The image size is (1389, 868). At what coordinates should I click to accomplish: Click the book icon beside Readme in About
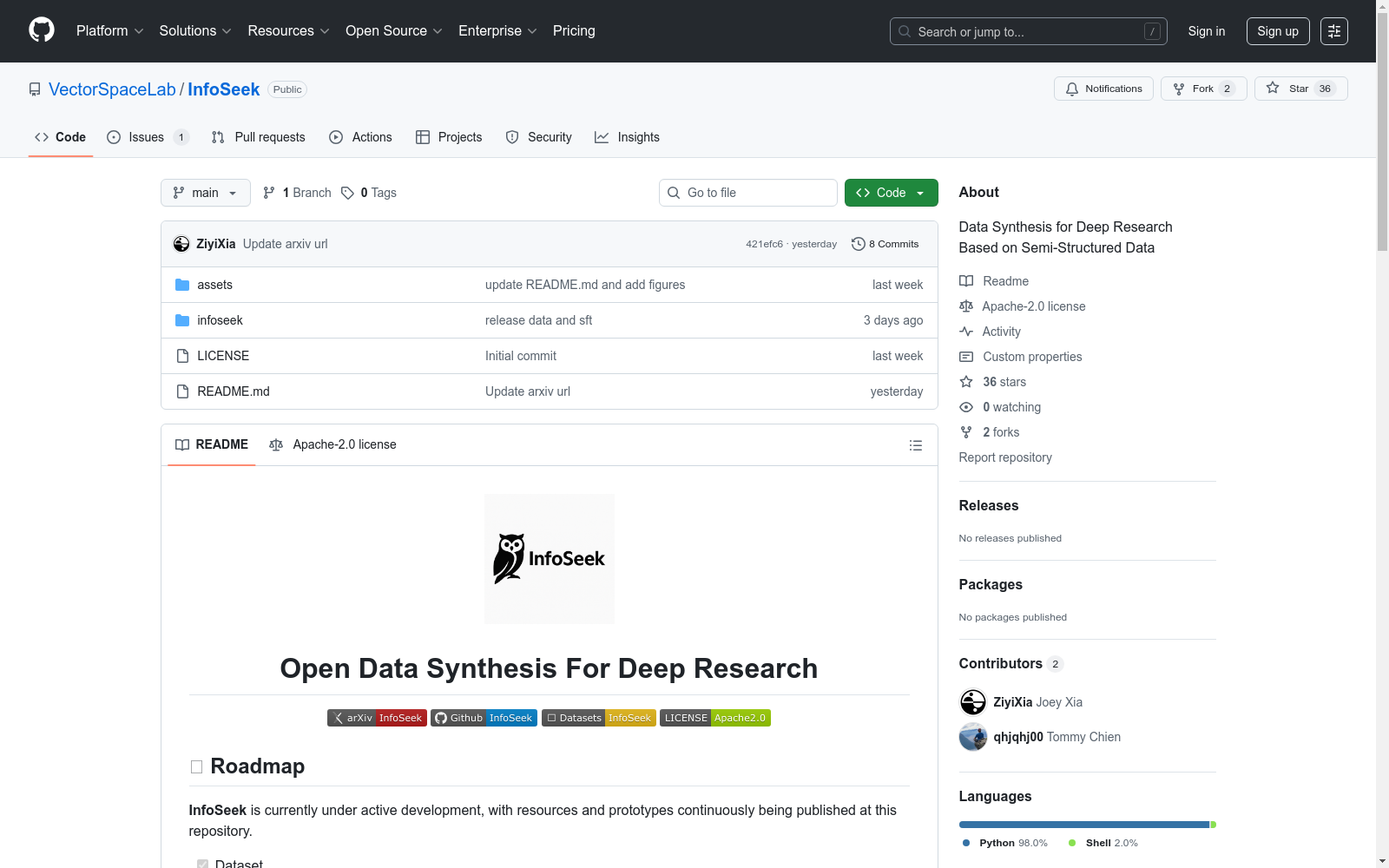(x=966, y=281)
